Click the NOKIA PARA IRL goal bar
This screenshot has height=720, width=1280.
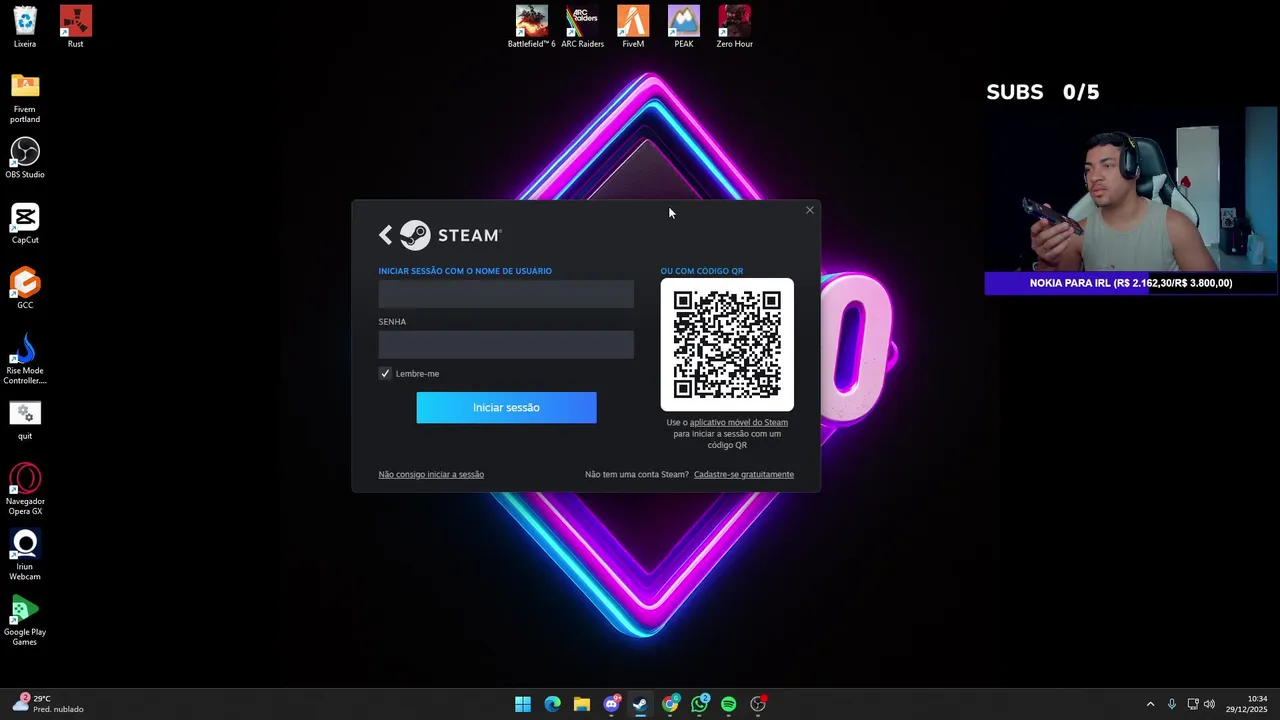click(x=1130, y=283)
